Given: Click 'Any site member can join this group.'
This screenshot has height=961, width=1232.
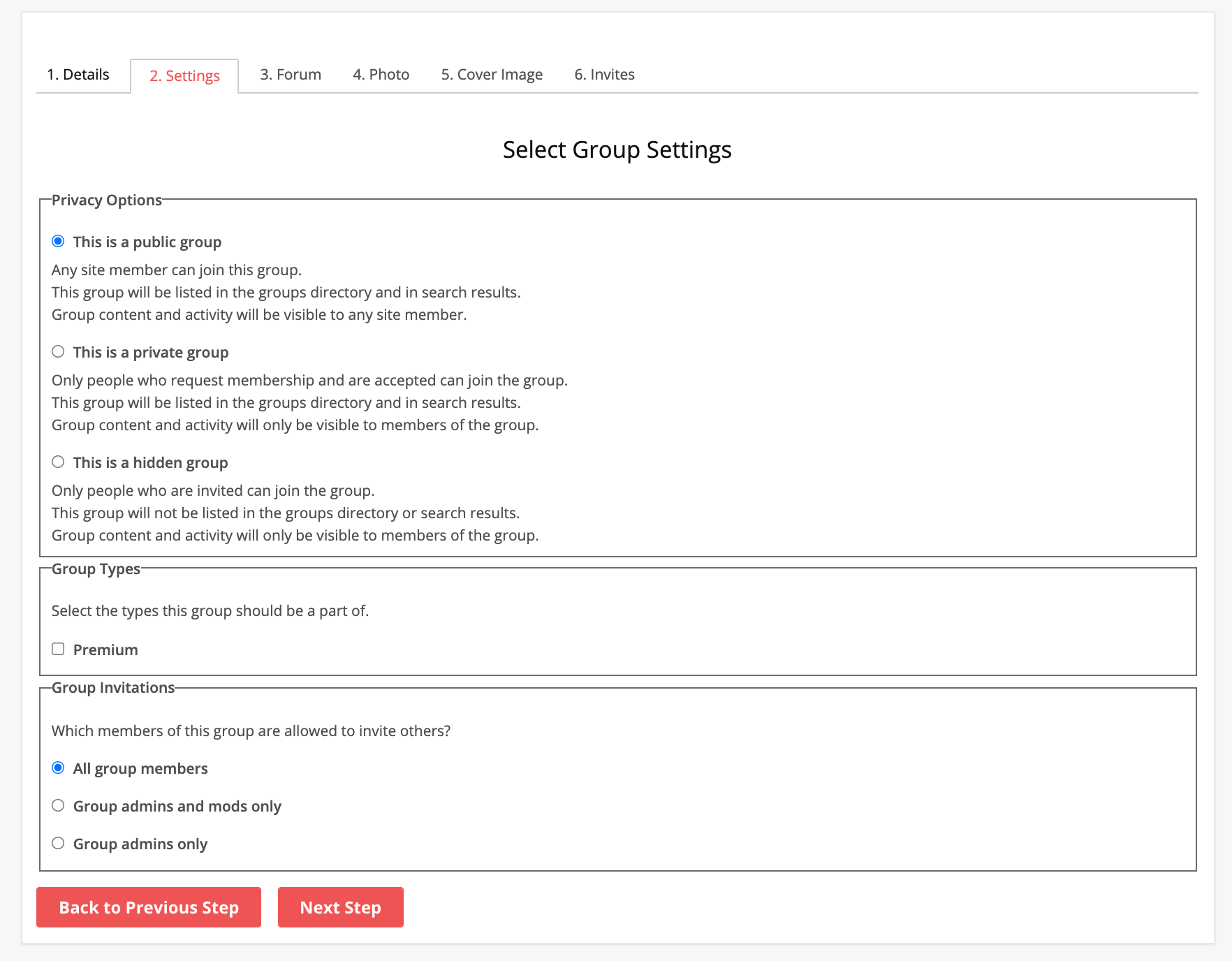Looking at the screenshot, I should 177,270.
